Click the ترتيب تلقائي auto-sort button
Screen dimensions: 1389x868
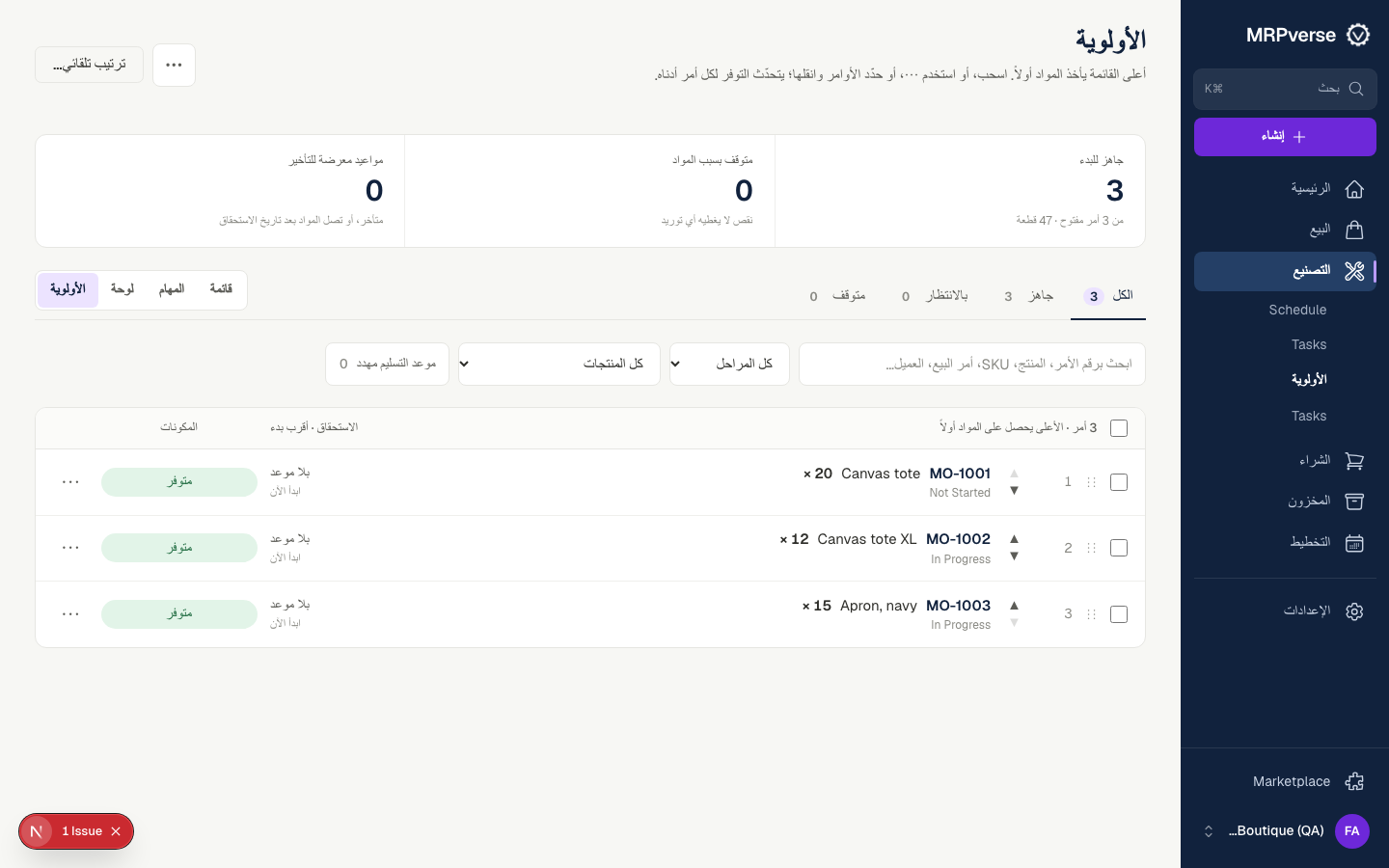90,65
